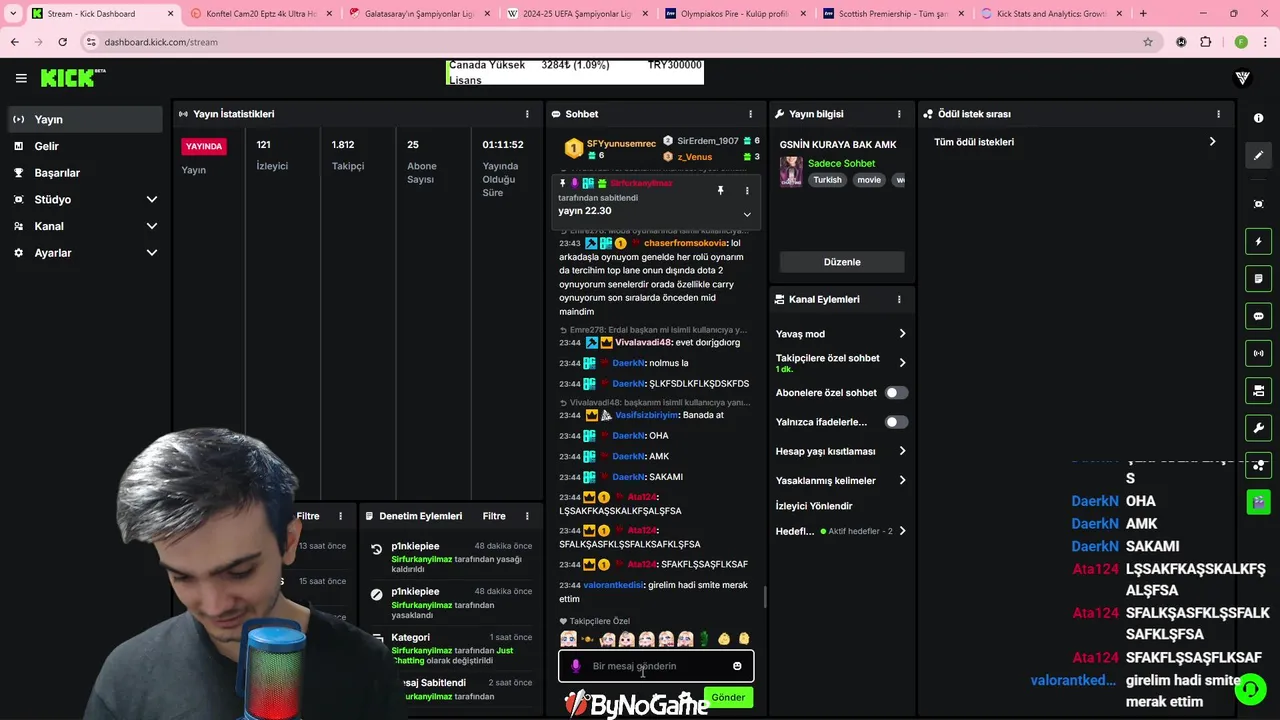Expand Hedefler active goals row

pyautogui.click(x=842, y=531)
